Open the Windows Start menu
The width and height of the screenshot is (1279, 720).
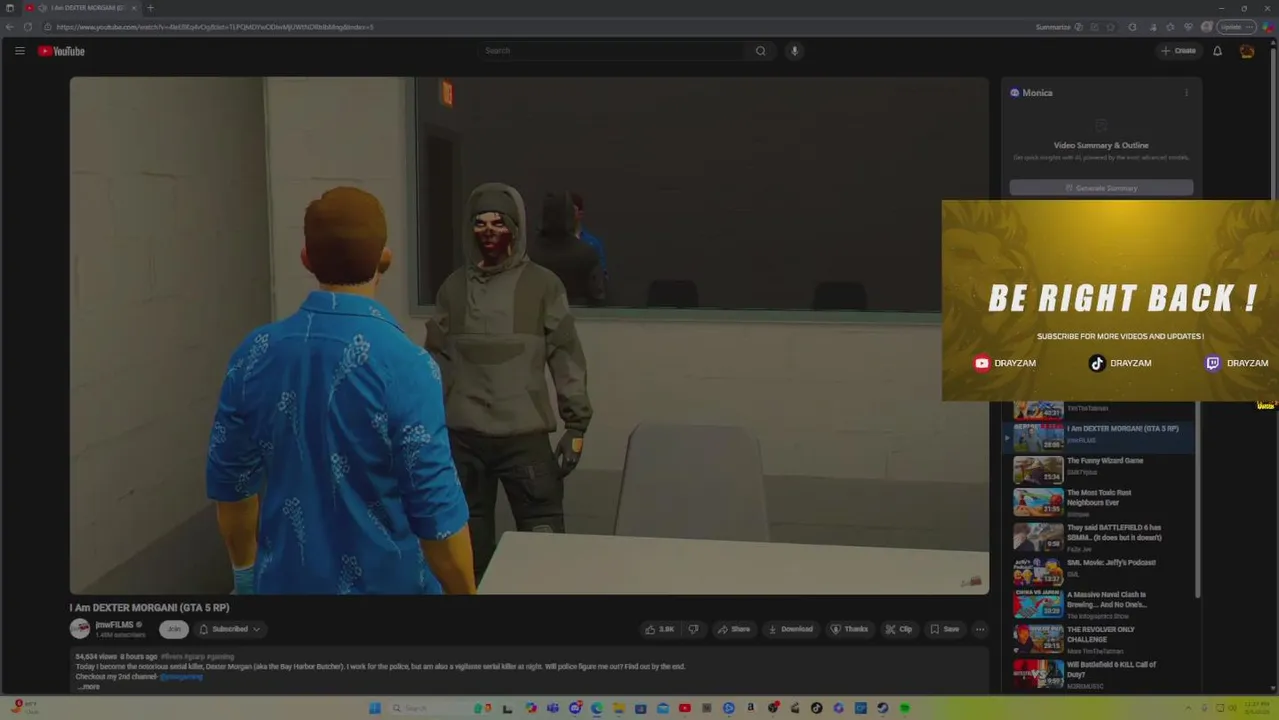point(375,708)
